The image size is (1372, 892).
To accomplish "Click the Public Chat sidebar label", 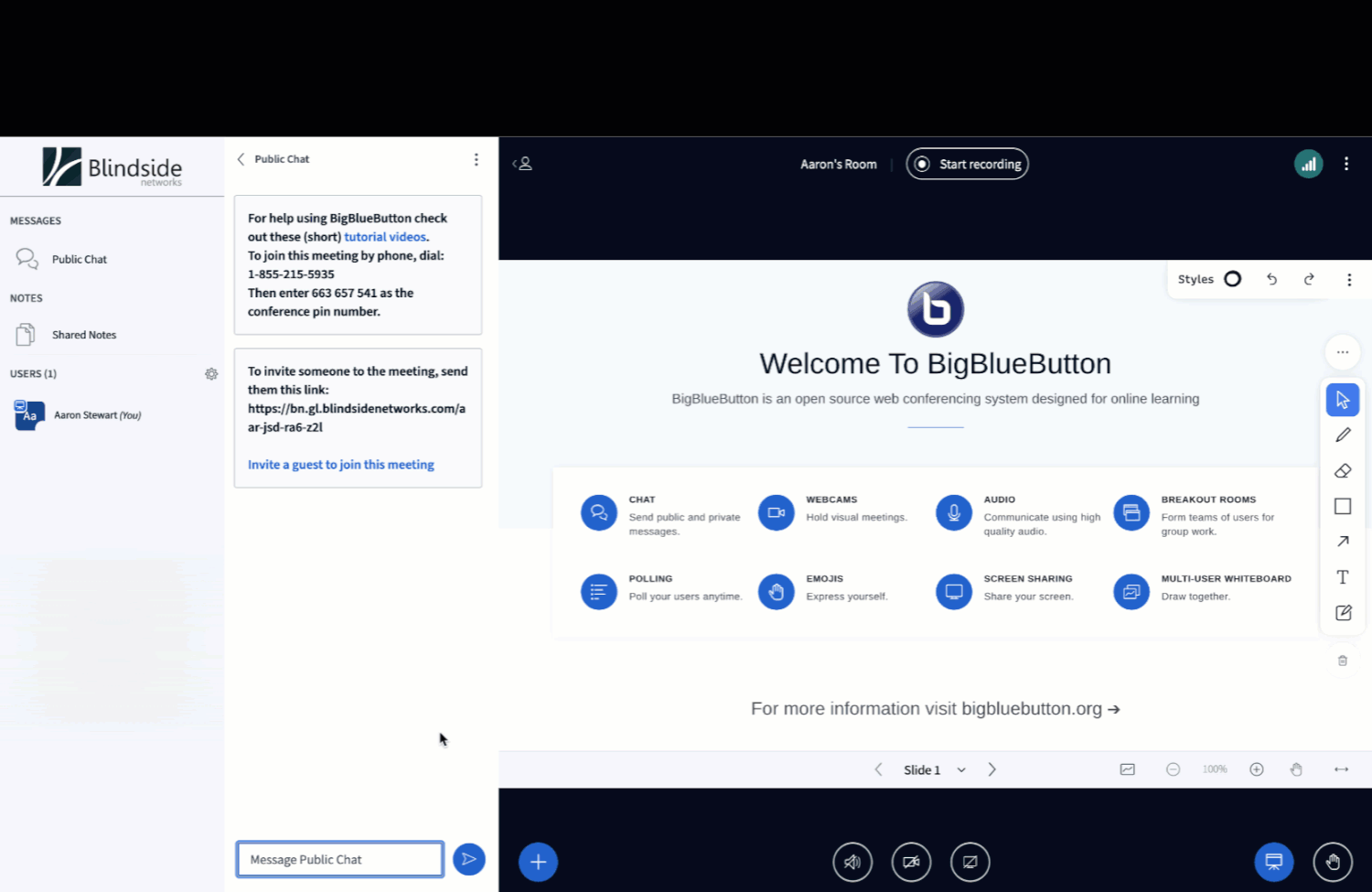I will (80, 260).
